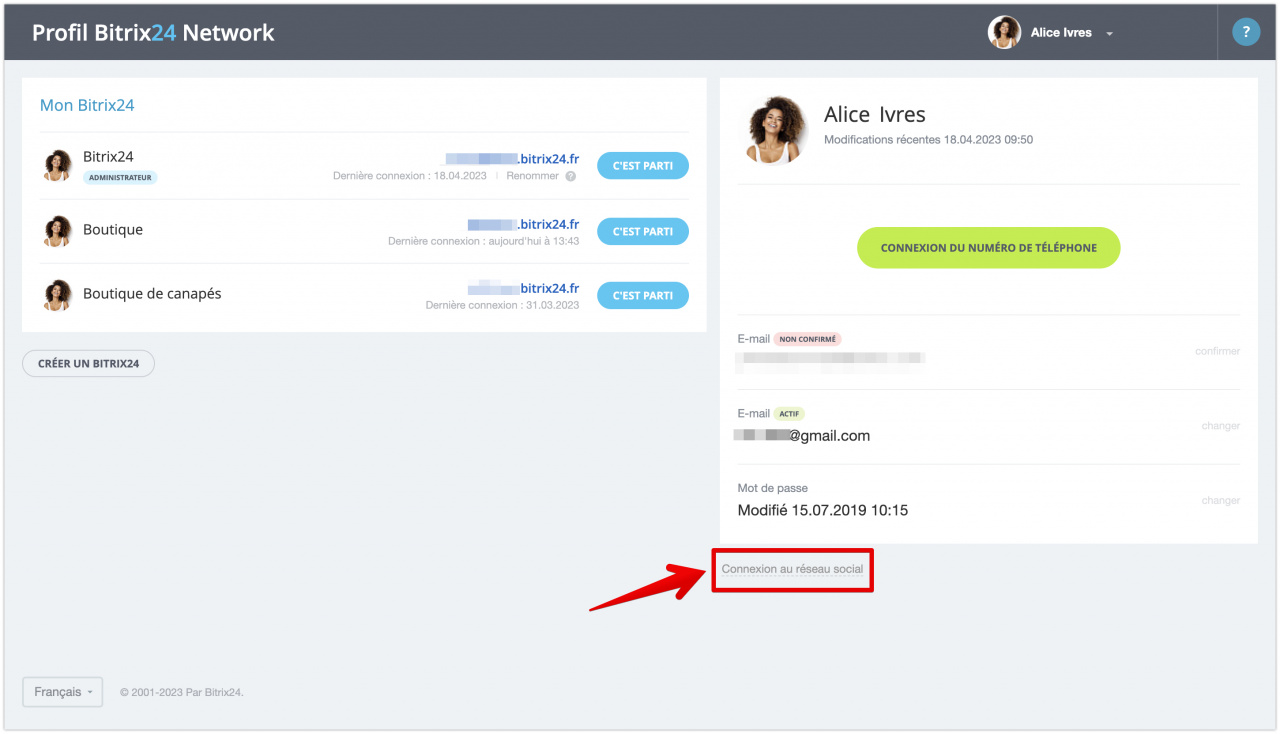
Task: Open the Mon Bitrix24 heading link
Action: pyautogui.click(x=87, y=105)
